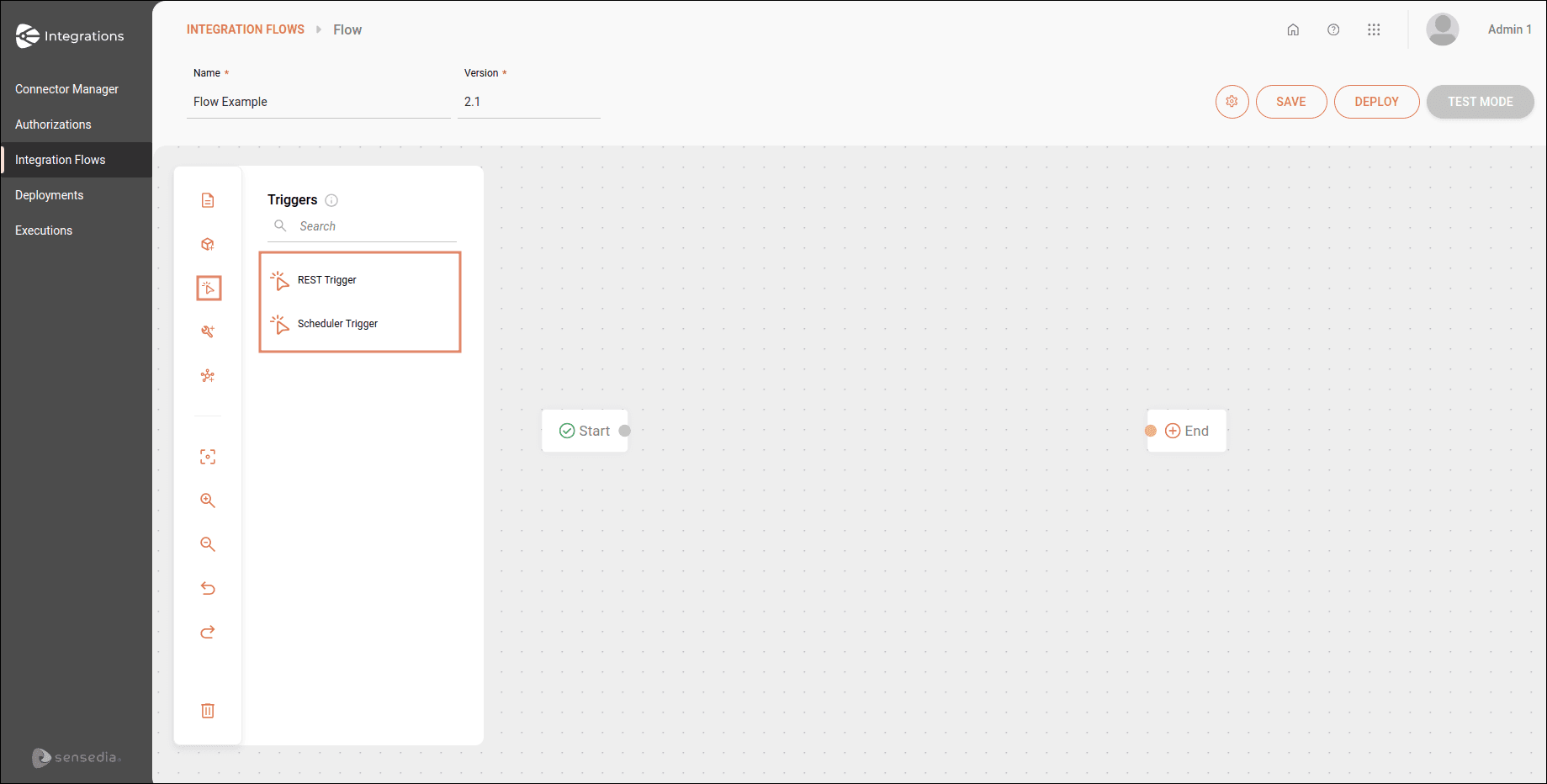Viewport: 1547px width, 784px height.
Task: Open the document icon in the flow toolbar
Action: 208,200
